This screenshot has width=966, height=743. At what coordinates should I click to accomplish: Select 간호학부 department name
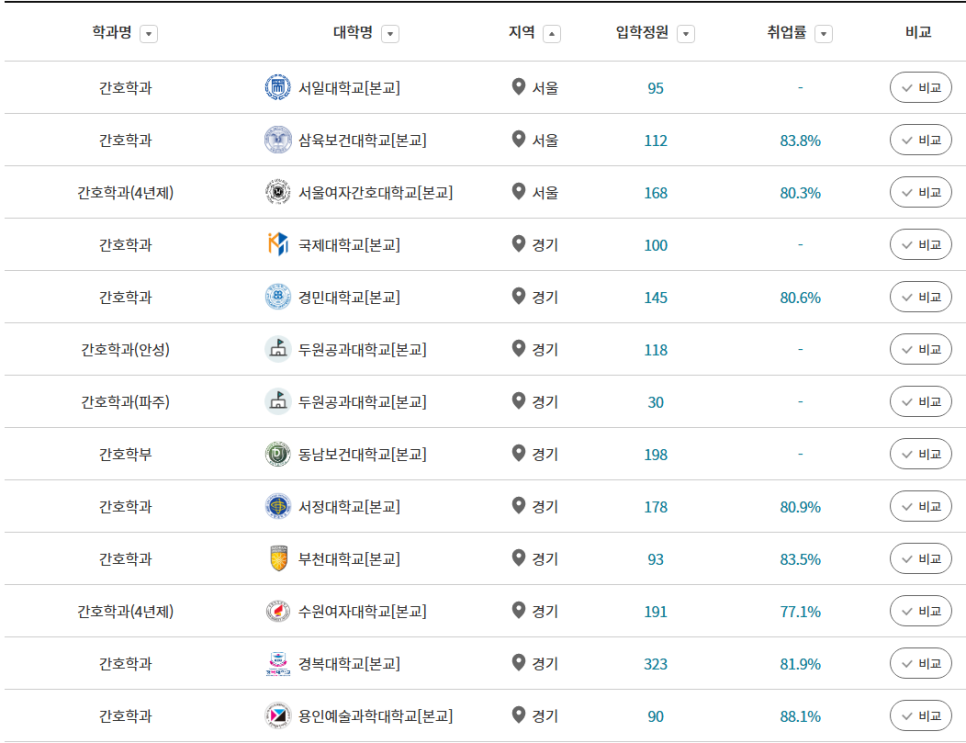tap(125, 454)
